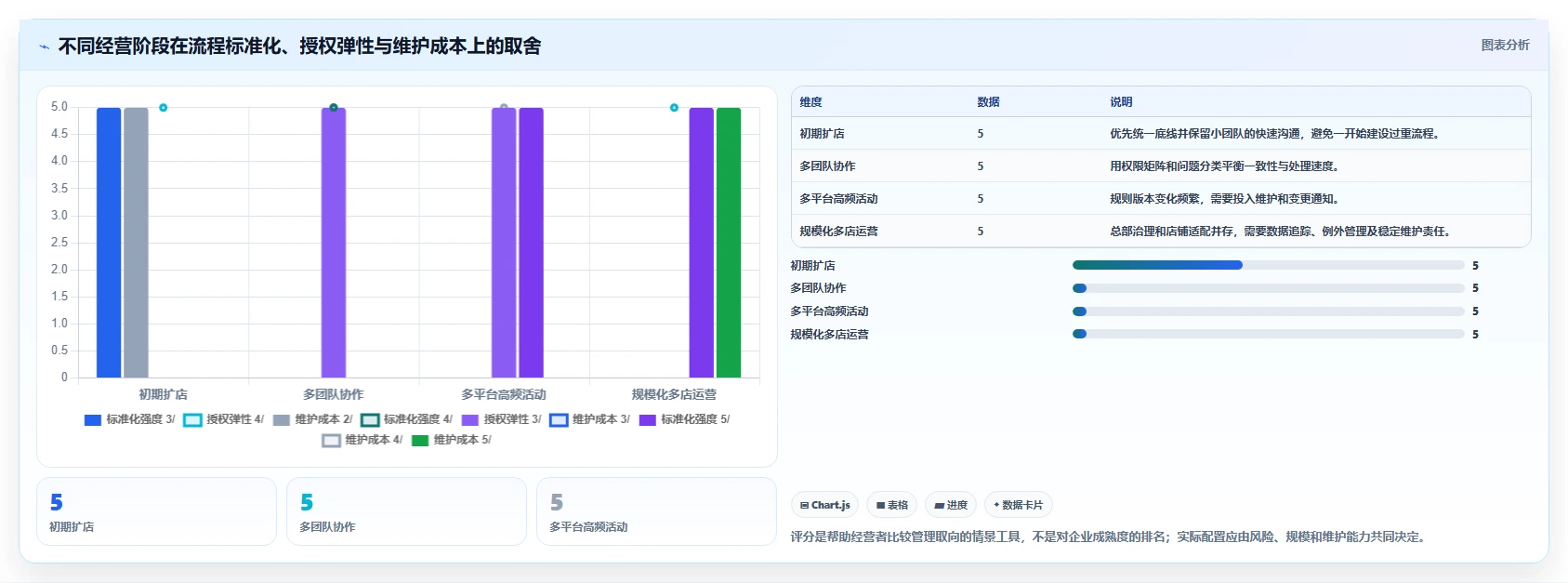Image resolution: width=1568 pixels, height=583 pixels.
Task: Click the 规模化多店运营 progress bar
Action: click(x=1268, y=334)
